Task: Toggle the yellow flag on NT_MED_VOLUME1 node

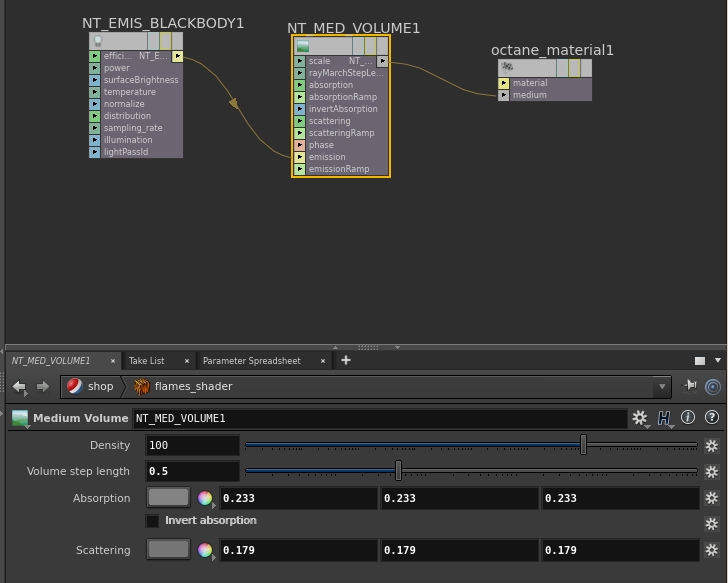Action: pyautogui.click(x=370, y=46)
